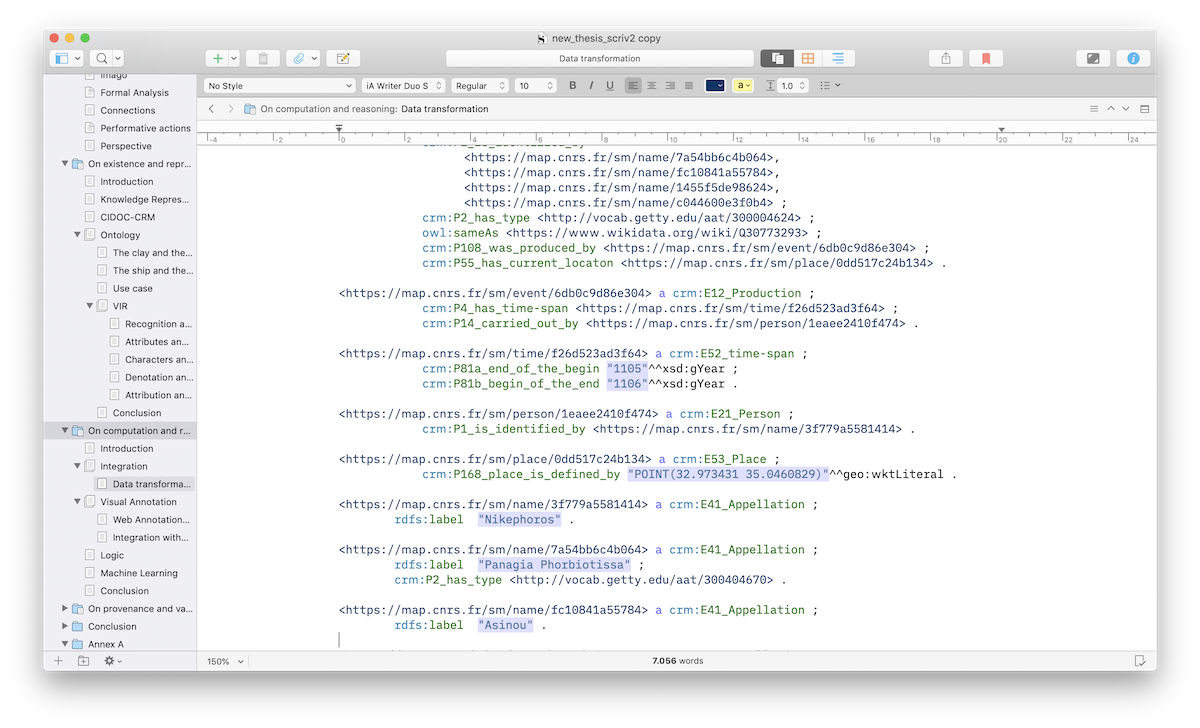Screen dimensions: 1200x728
Task: Click the red bookmark toolbar icon
Action: tap(985, 59)
